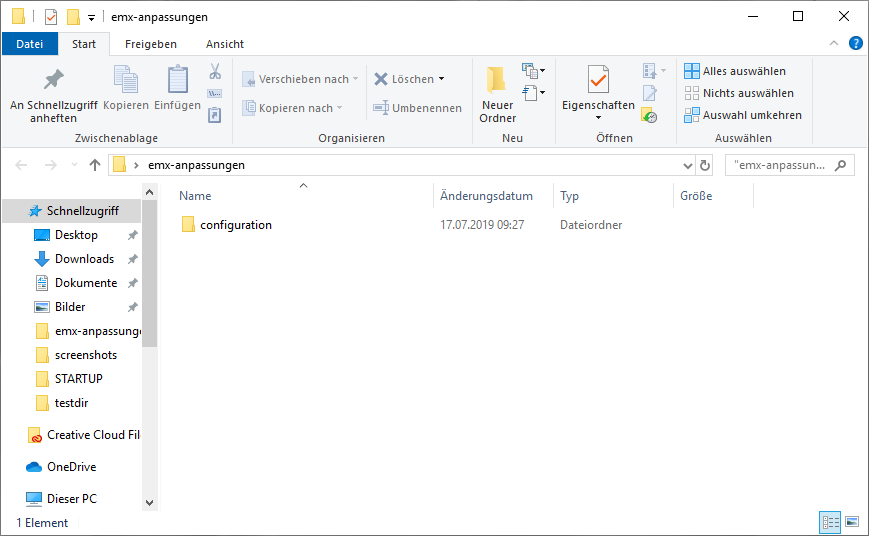Screen dimensions: 869x536
Task: Open the recent locations dropdown arrow
Action: click(74, 165)
